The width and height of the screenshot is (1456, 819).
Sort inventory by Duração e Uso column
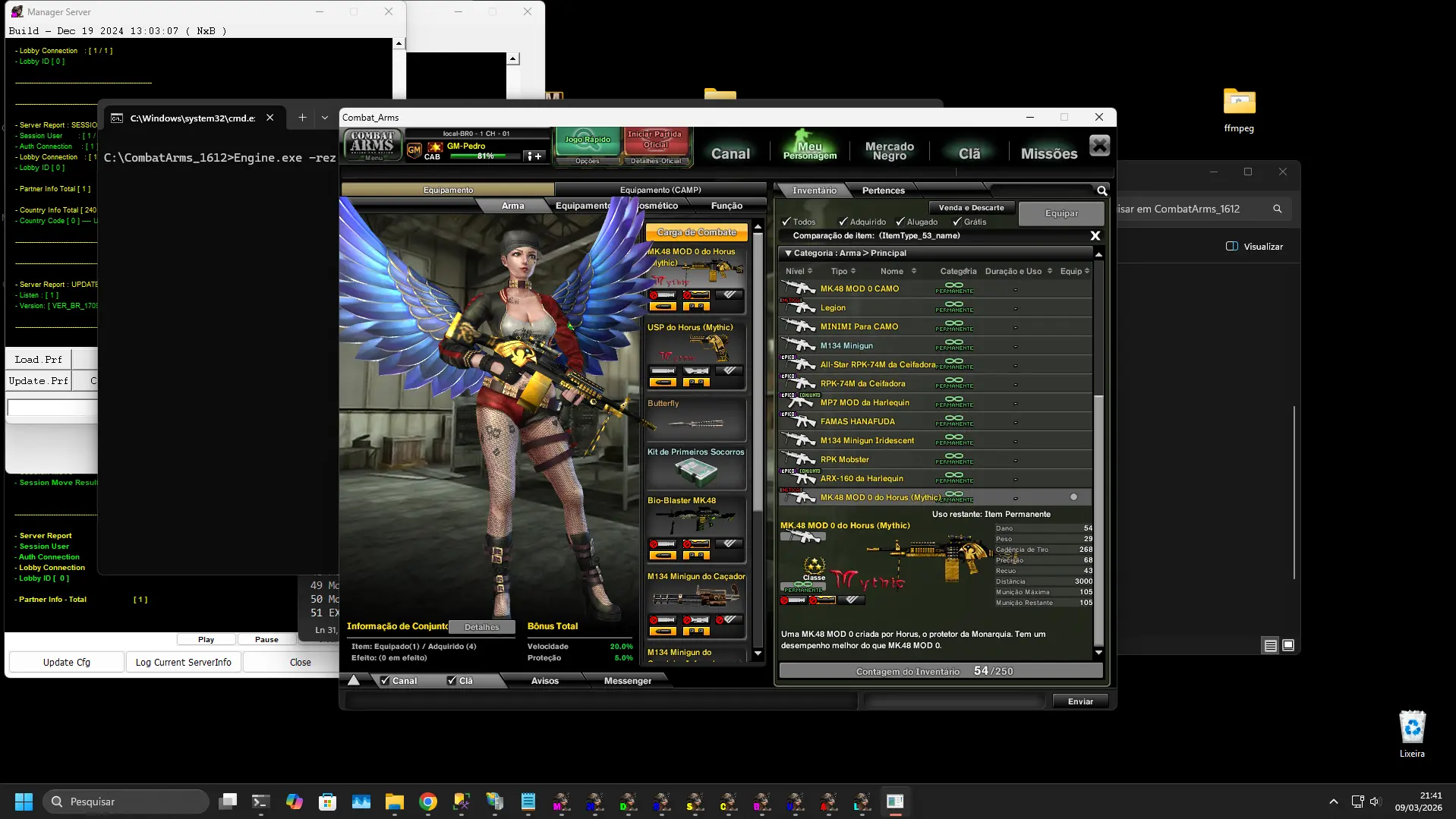pyautogui.click(x=1018, y=271)
